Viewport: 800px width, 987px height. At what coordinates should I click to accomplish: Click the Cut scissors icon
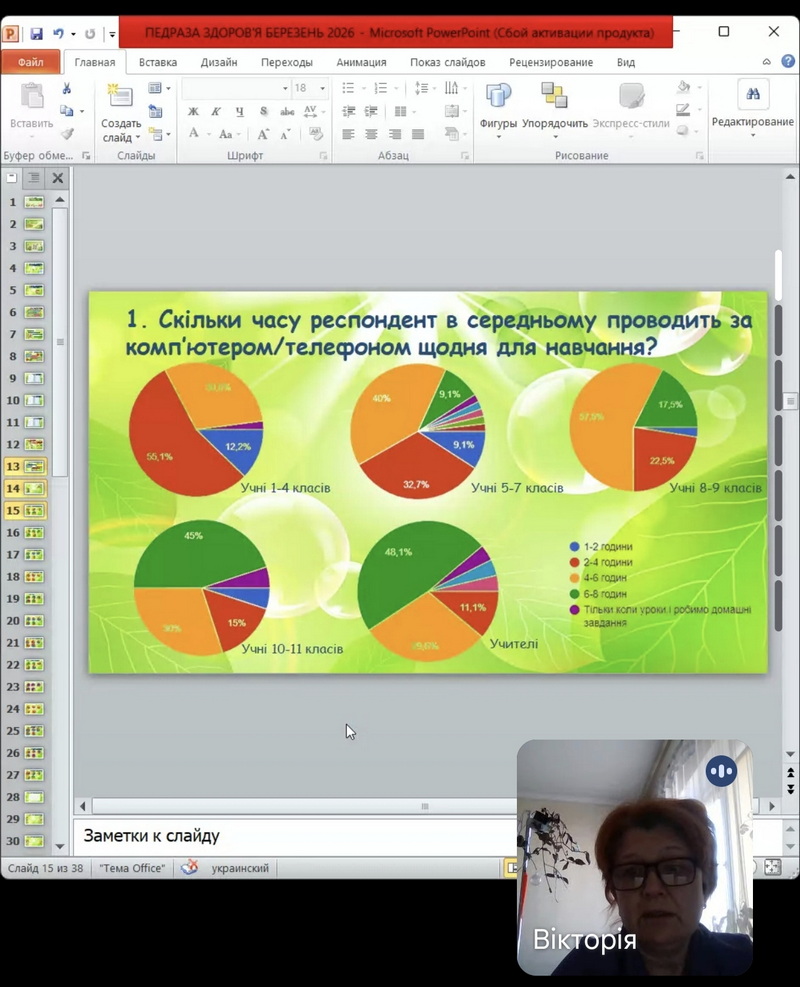point(67,89)
